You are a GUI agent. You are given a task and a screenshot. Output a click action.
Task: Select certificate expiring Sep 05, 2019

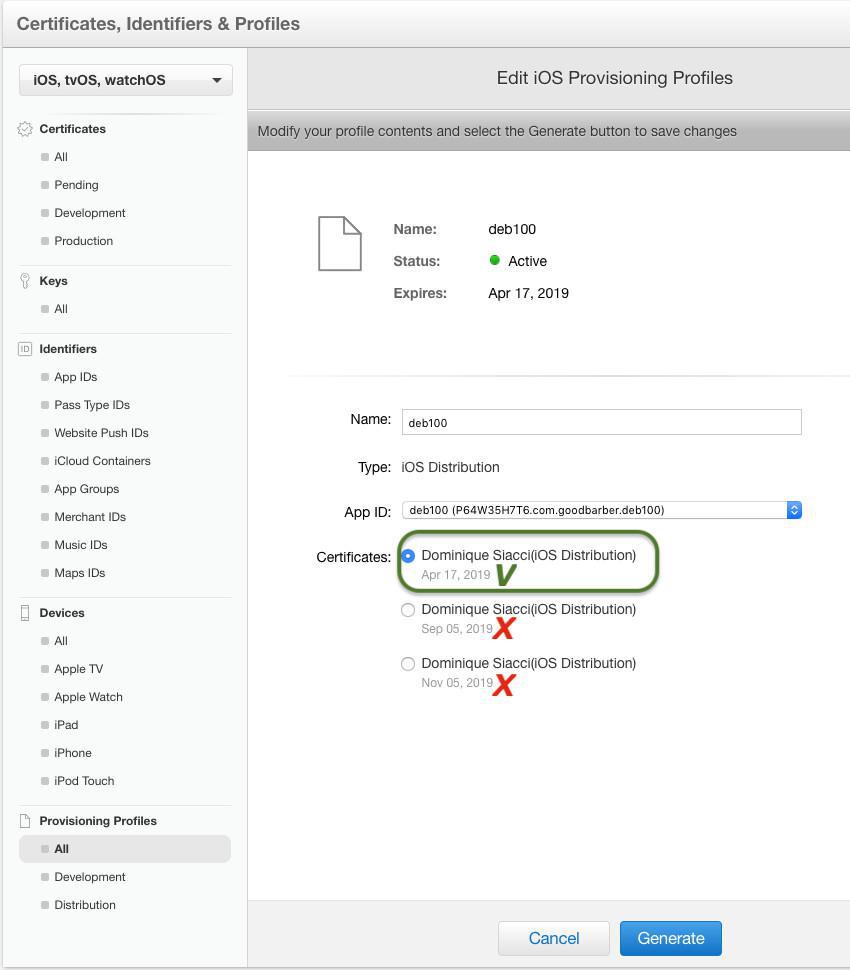pos(408,610)
